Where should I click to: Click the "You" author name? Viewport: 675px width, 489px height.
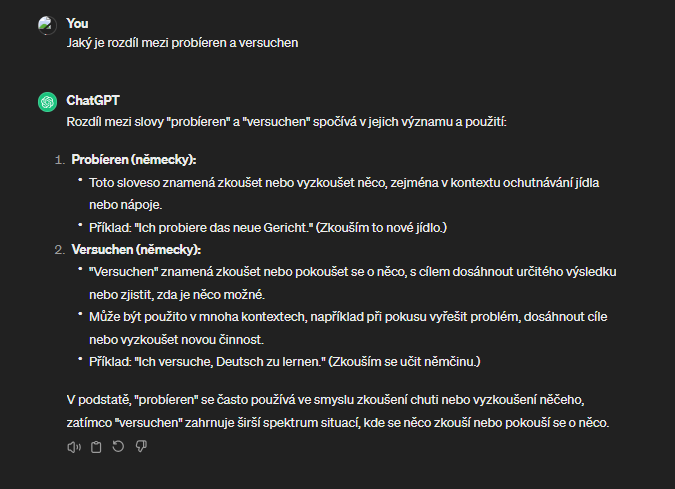77,23
